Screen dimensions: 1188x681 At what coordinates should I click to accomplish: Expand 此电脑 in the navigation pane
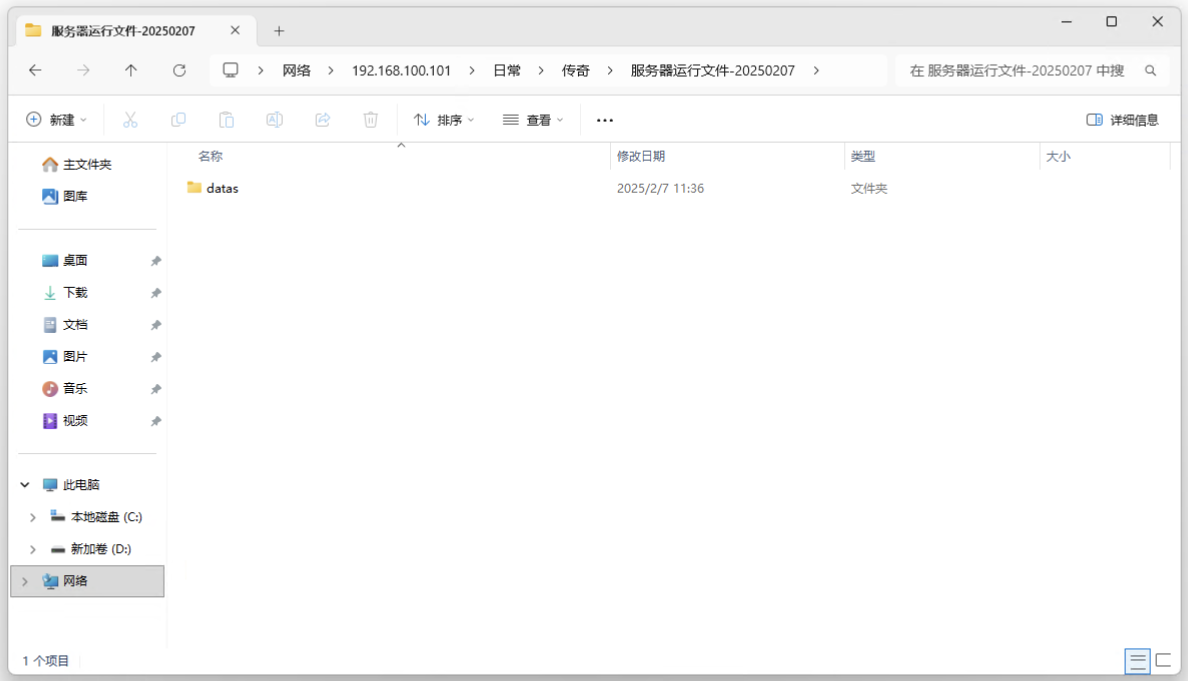click(24, 484)
